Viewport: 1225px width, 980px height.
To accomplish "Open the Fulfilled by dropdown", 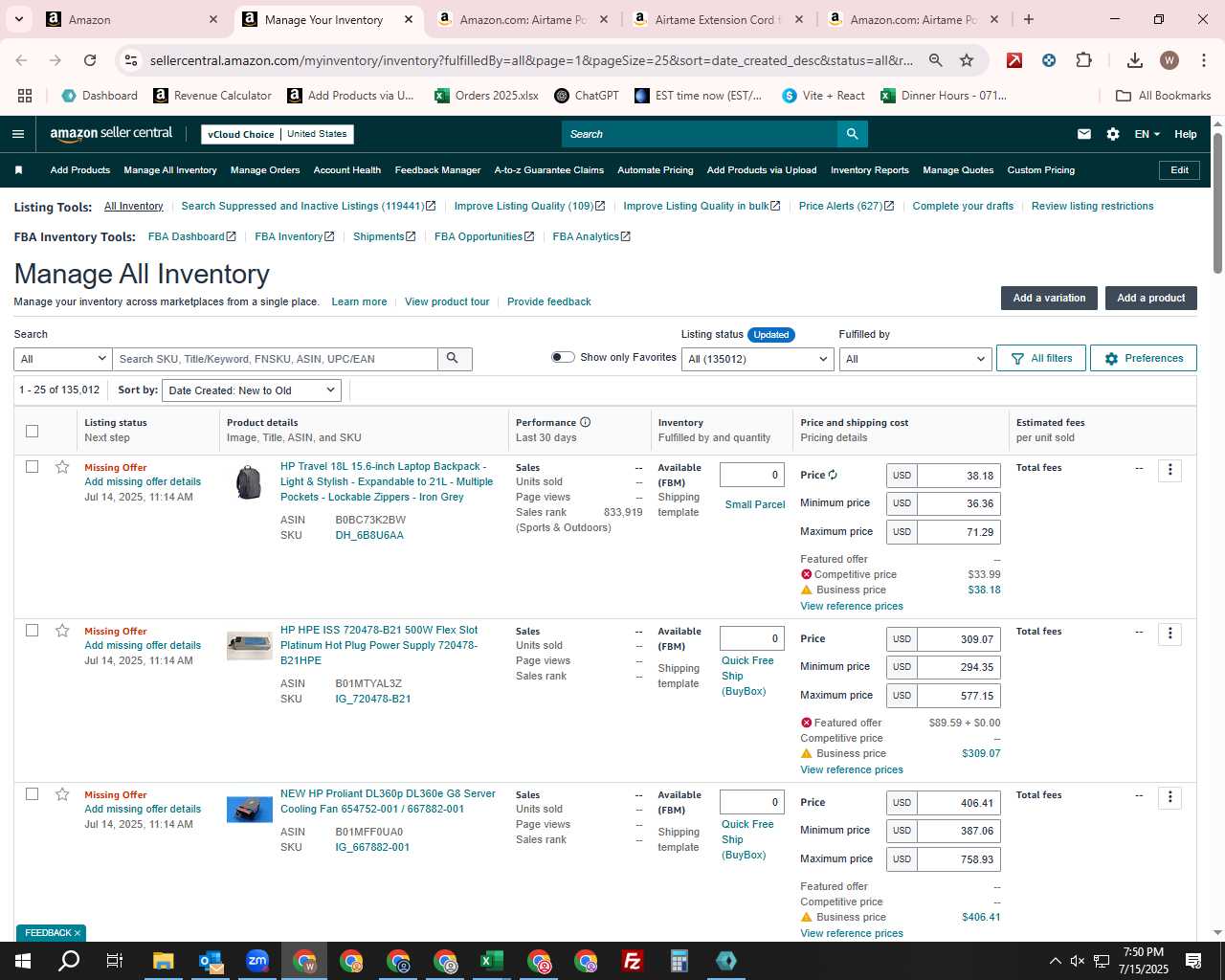I will click(x=915, y=359).
